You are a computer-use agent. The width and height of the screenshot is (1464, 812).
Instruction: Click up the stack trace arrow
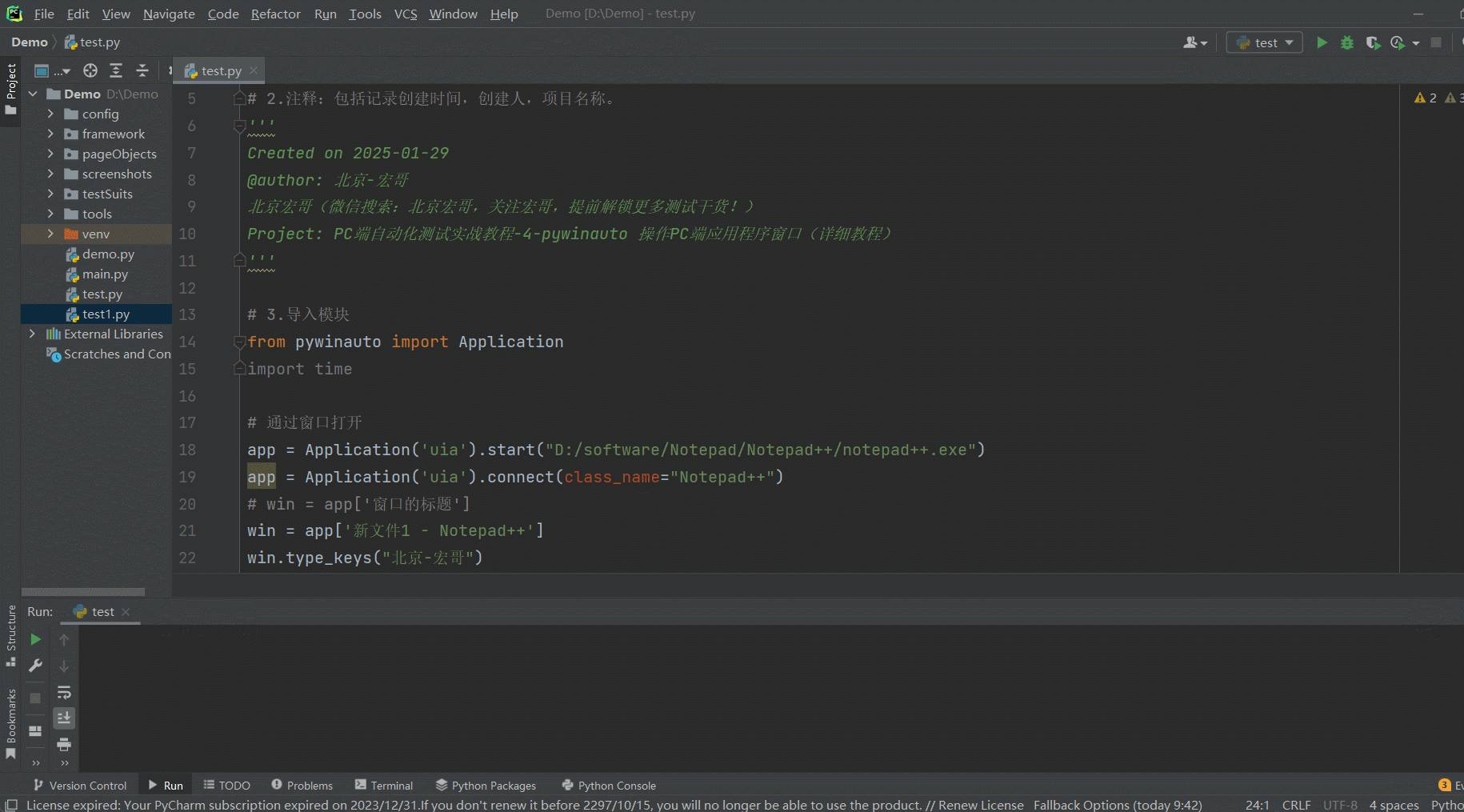[64, 639]
